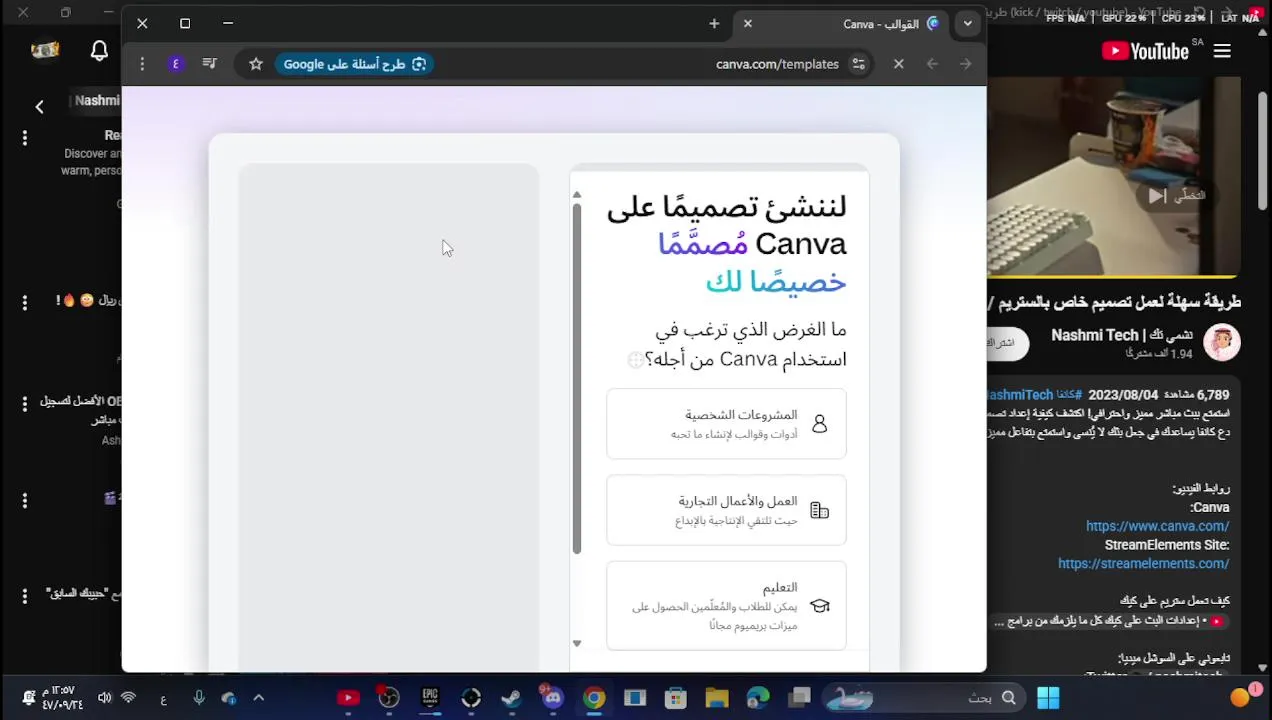Screen dimensions: 1272x720
Task: Click the back chevron beside Nashmi in left window
Action: coord(39,106)
